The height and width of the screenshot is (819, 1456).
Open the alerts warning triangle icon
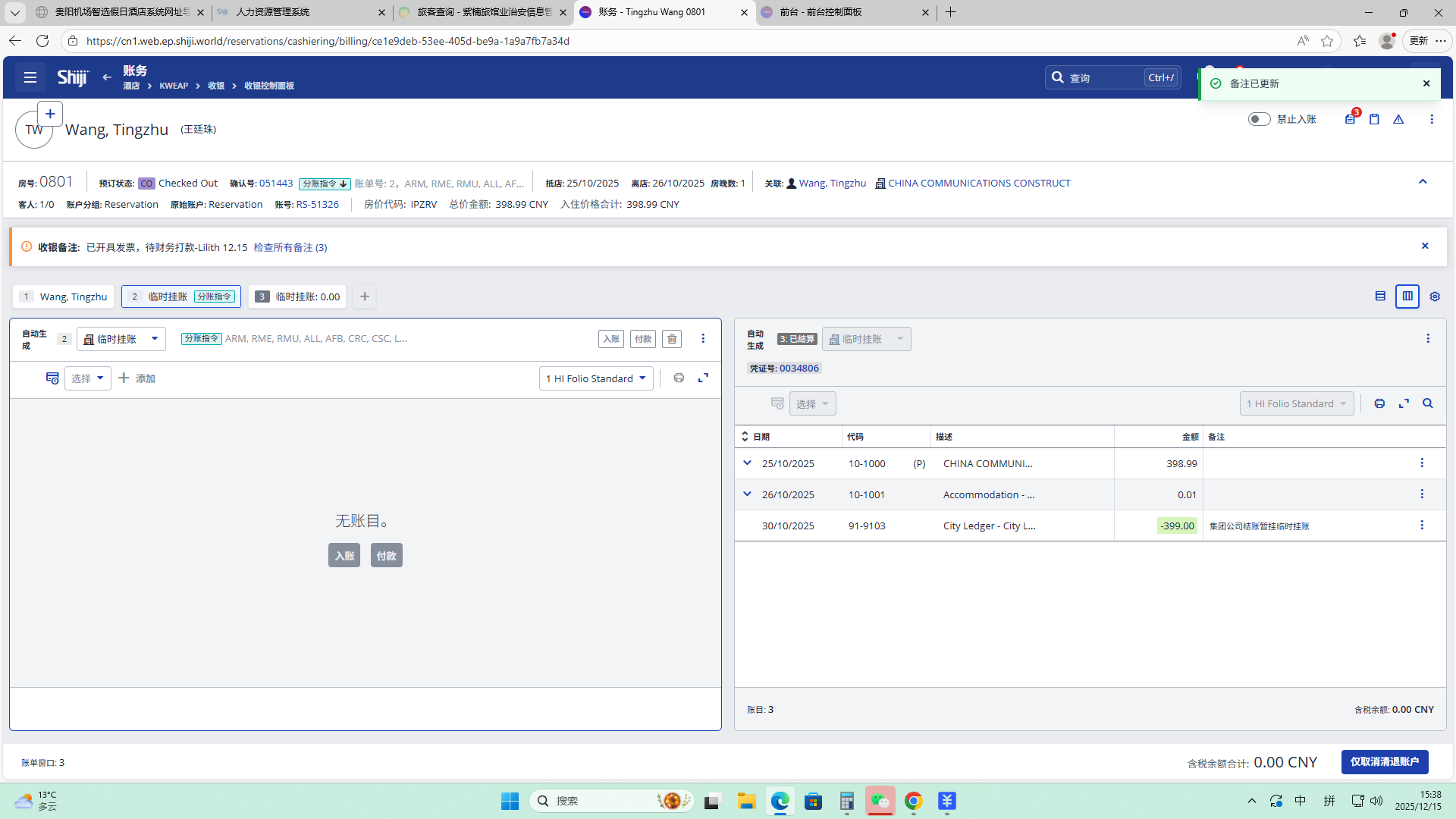tap(1398, 119)
